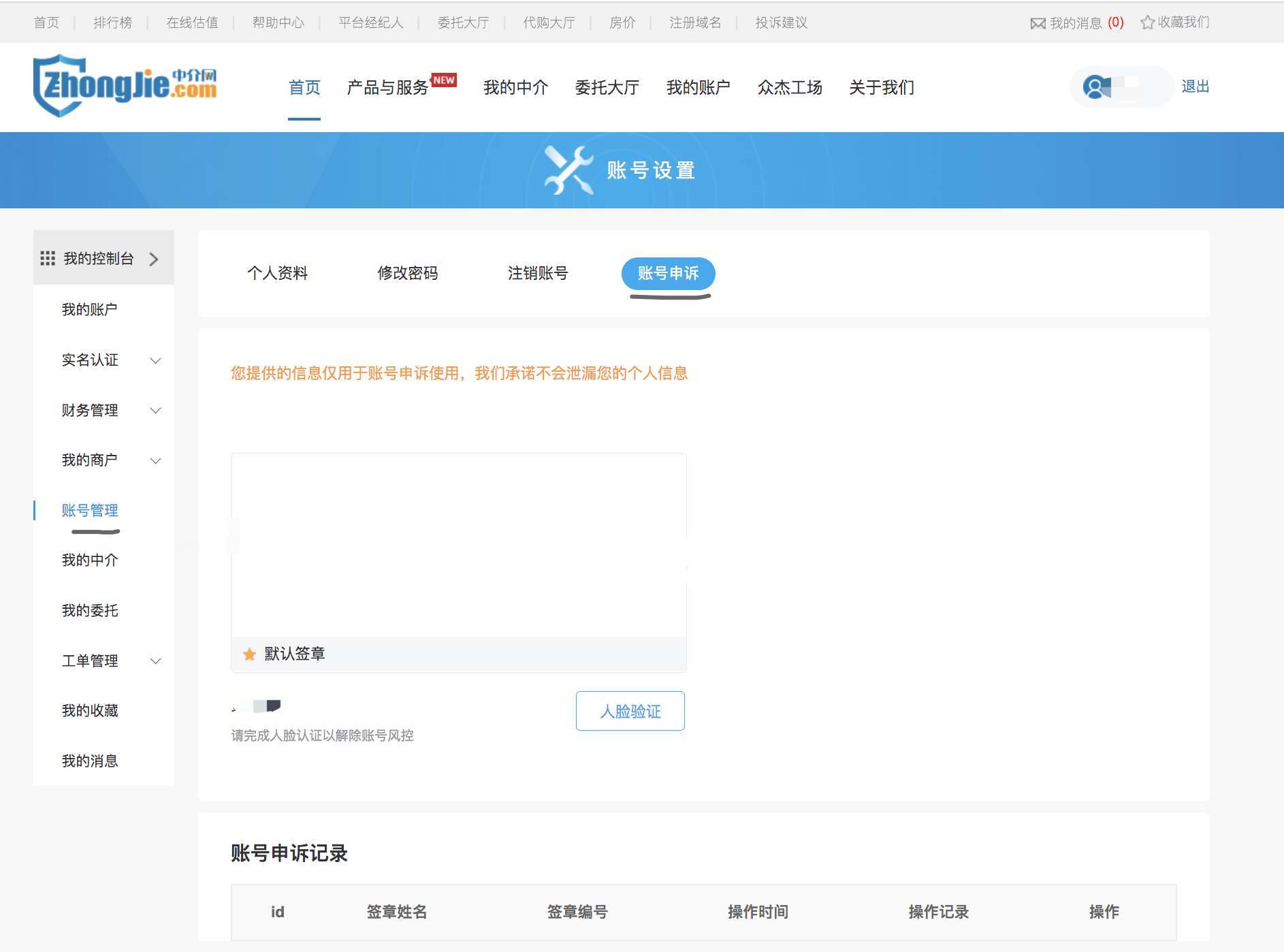Click the star icon to bookmark site

click(1147, 23)
